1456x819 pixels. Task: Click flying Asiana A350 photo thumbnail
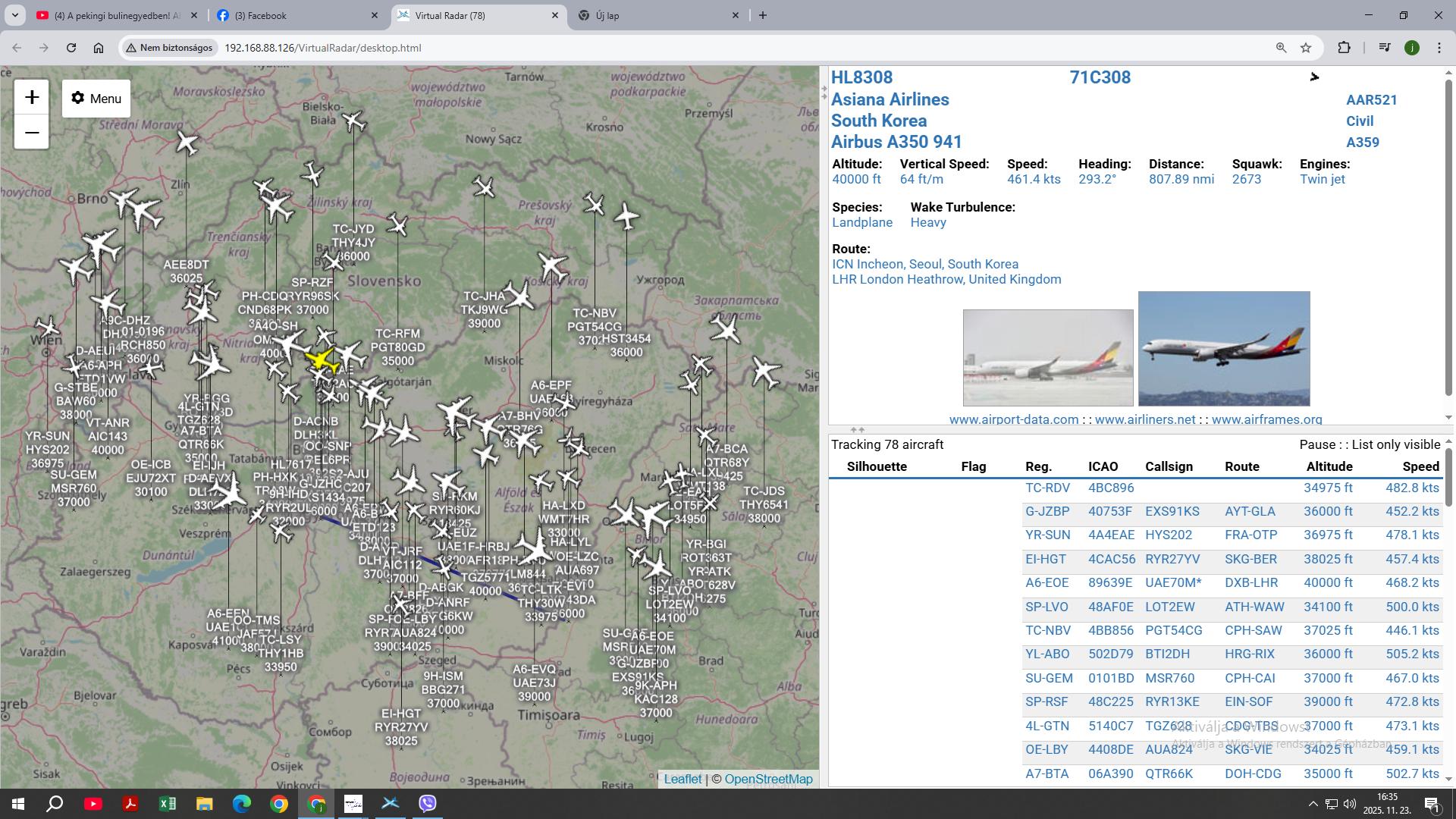(x=1223, y=349)
